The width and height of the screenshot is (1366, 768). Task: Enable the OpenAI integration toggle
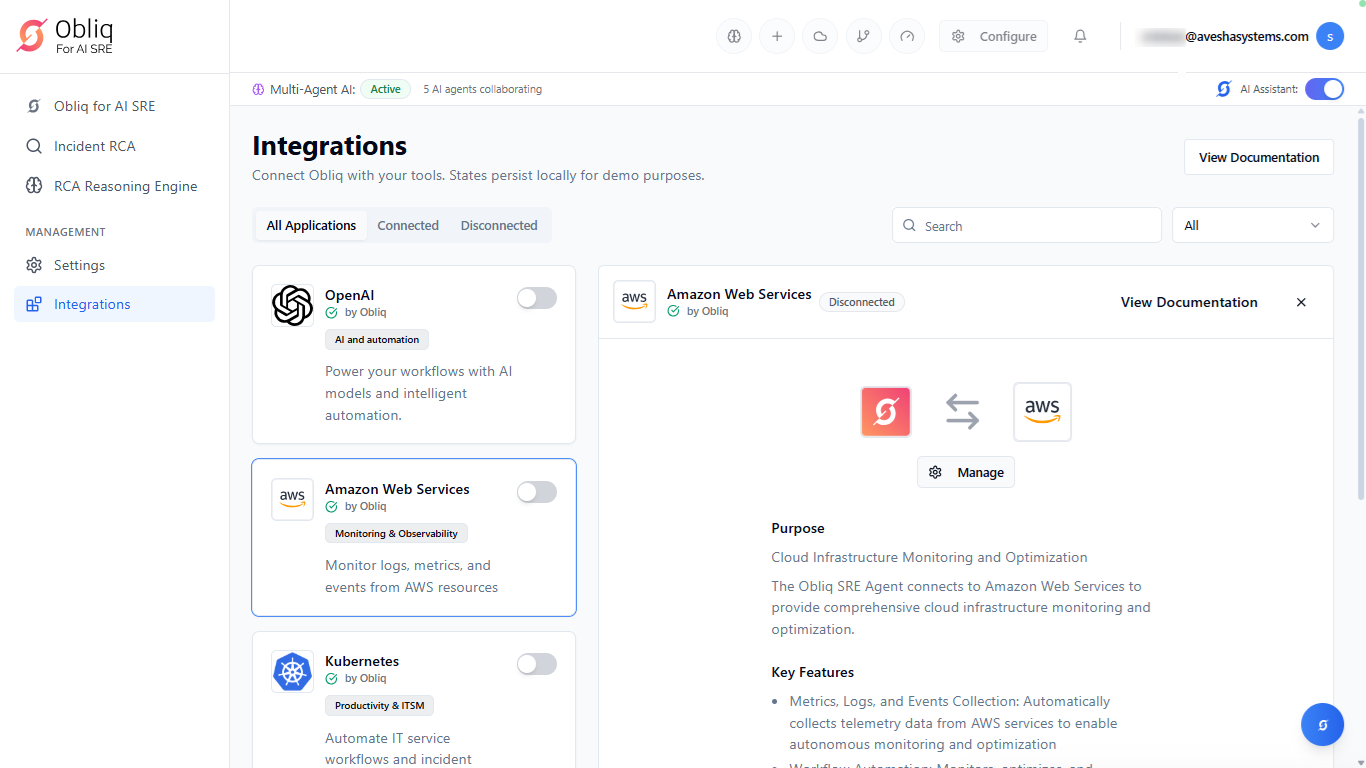click(536, 298)
